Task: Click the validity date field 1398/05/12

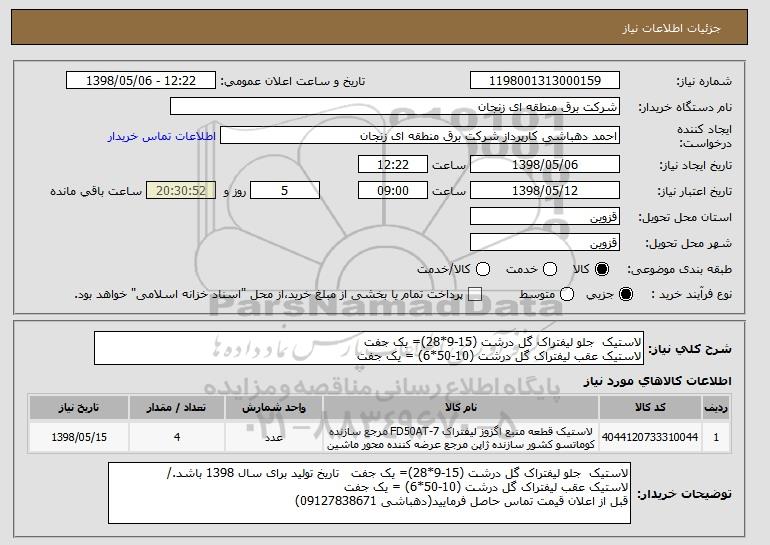Action: click(545, 191)
